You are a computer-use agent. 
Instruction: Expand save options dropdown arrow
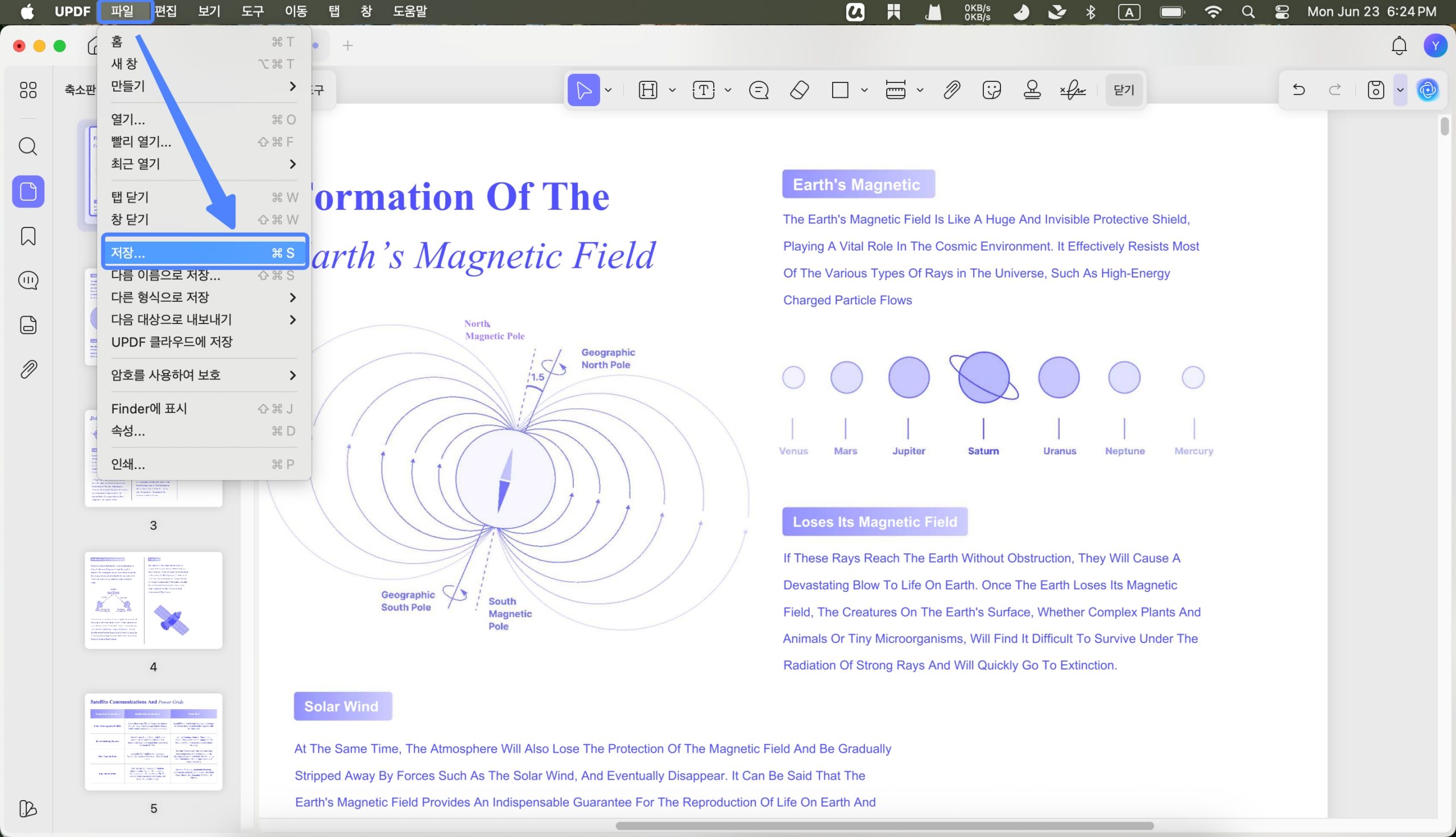click(x=1400, y=90)
